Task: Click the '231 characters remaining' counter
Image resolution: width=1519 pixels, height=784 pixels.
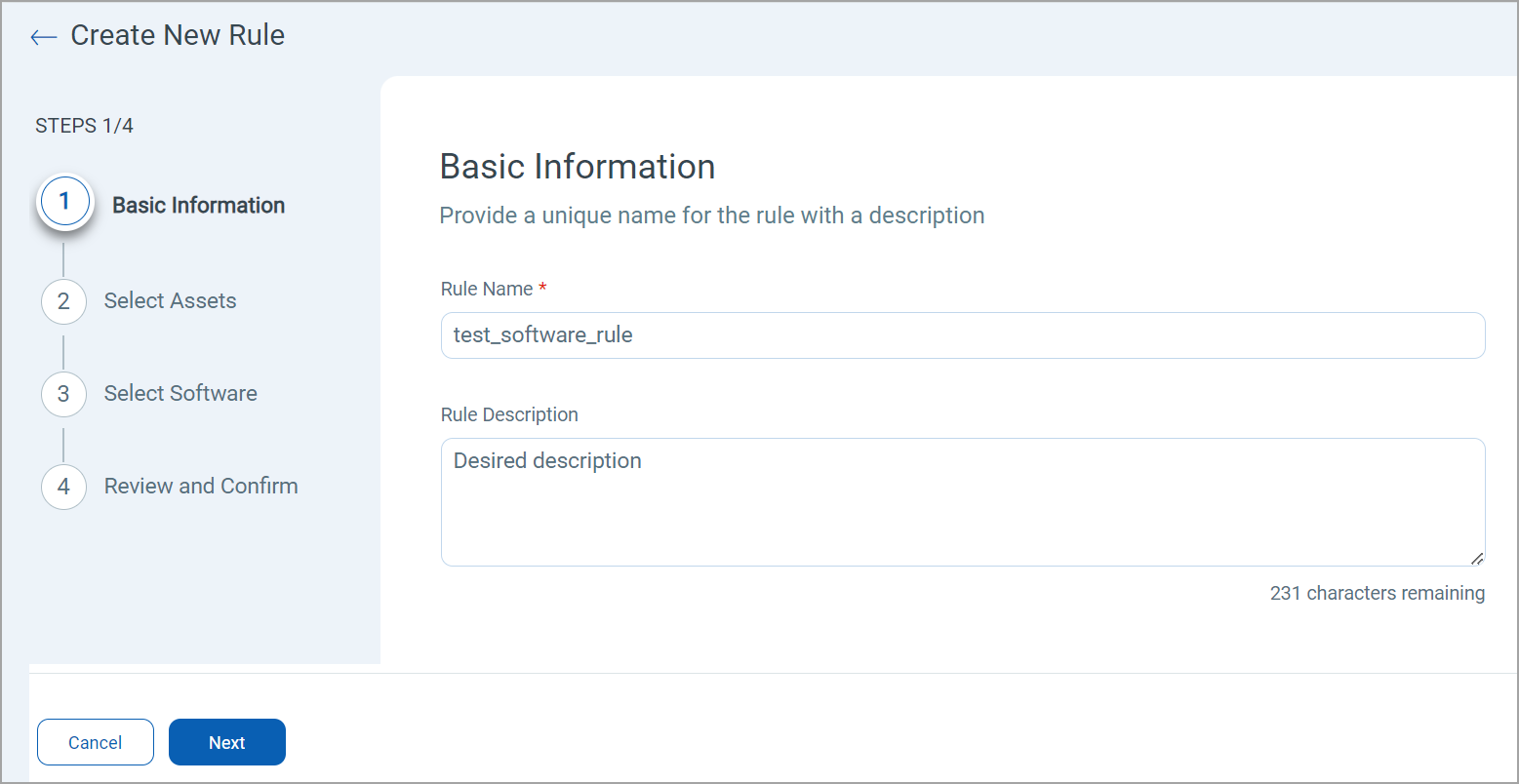Action: pos(1377,593)
